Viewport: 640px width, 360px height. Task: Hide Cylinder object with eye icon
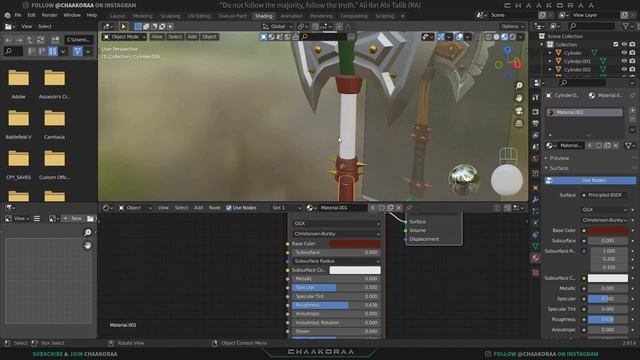point(624,53)
